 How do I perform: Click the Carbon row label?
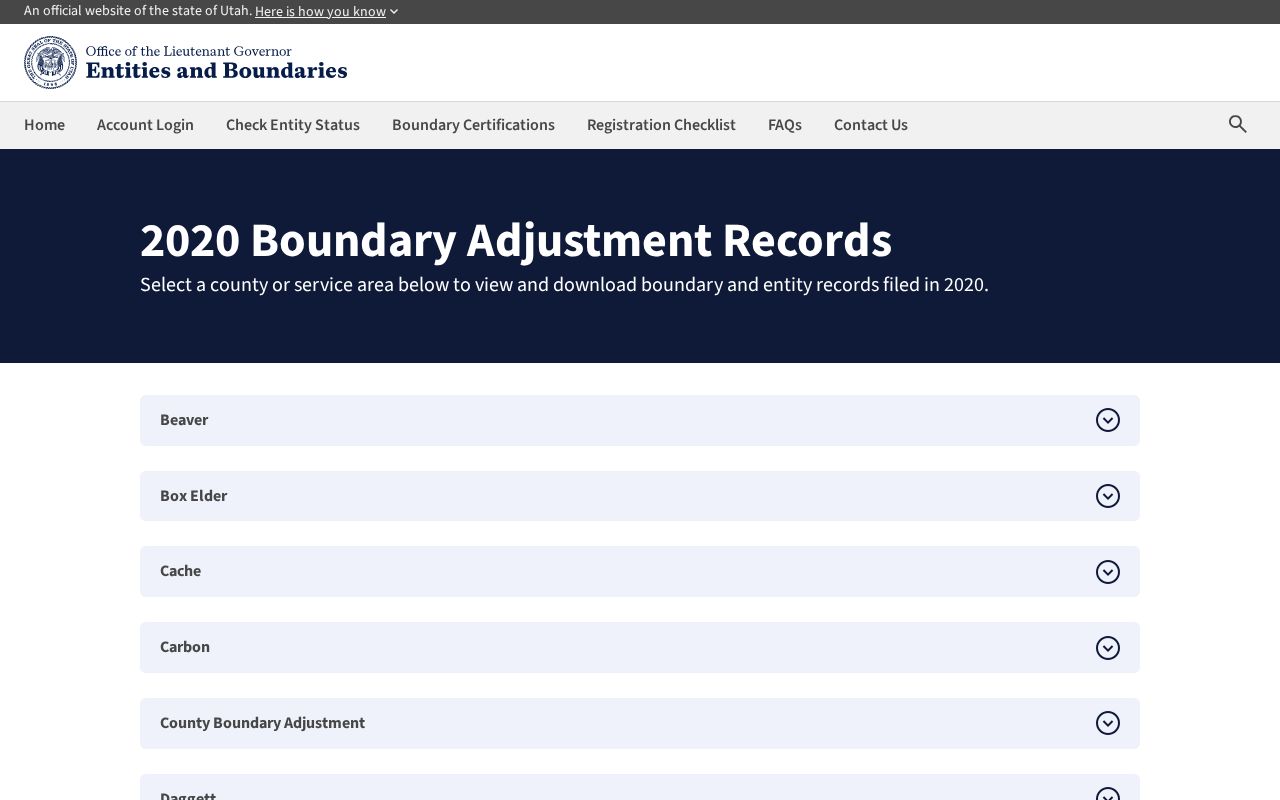[x=185, y=647]
